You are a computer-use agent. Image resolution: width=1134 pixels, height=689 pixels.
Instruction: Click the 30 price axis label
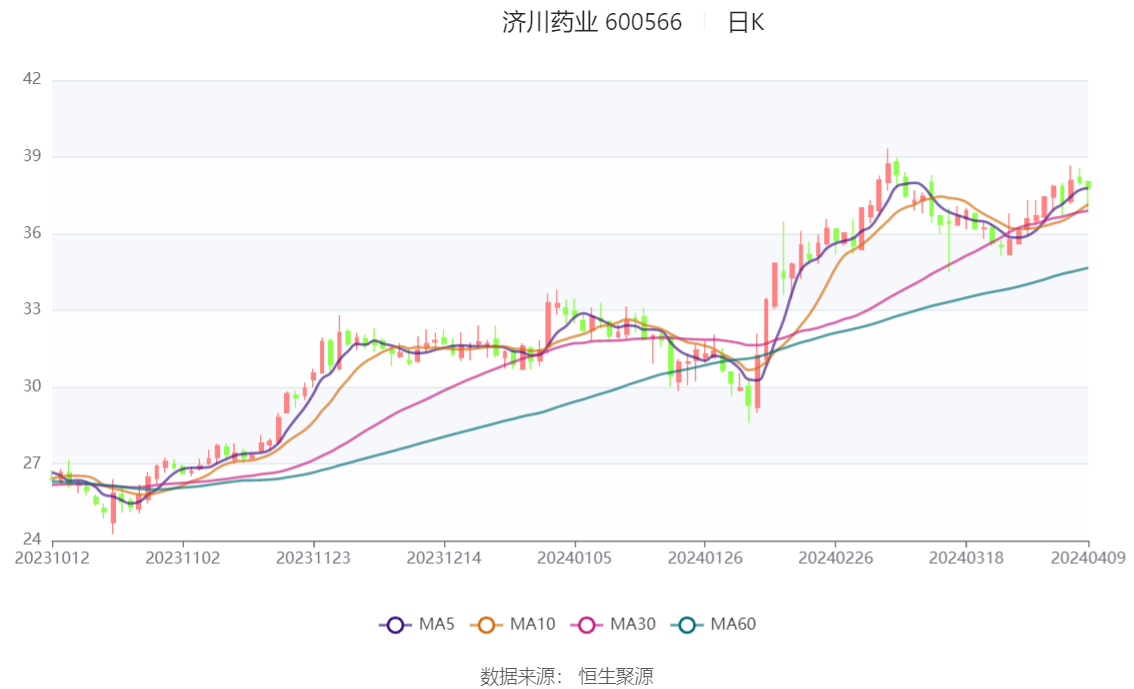click(x=32, y=385)
